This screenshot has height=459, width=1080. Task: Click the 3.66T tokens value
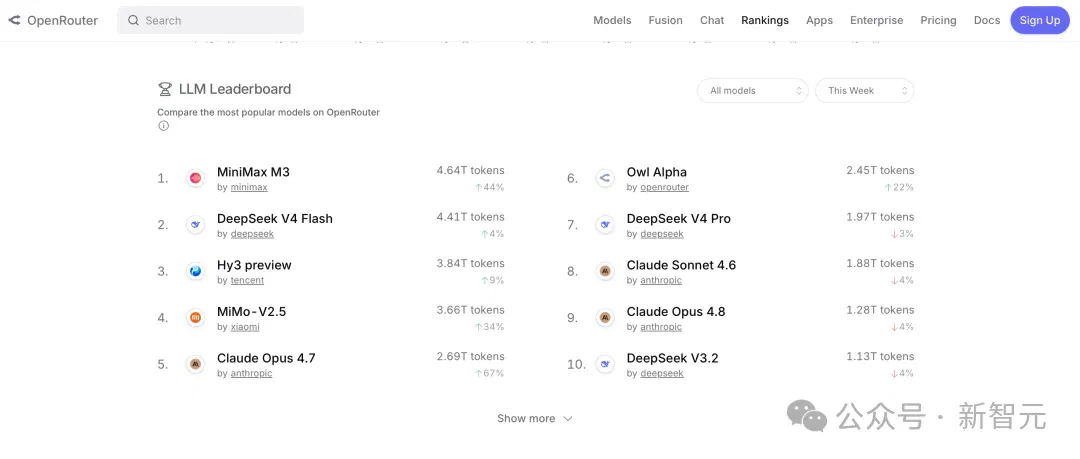coord(470,309)
